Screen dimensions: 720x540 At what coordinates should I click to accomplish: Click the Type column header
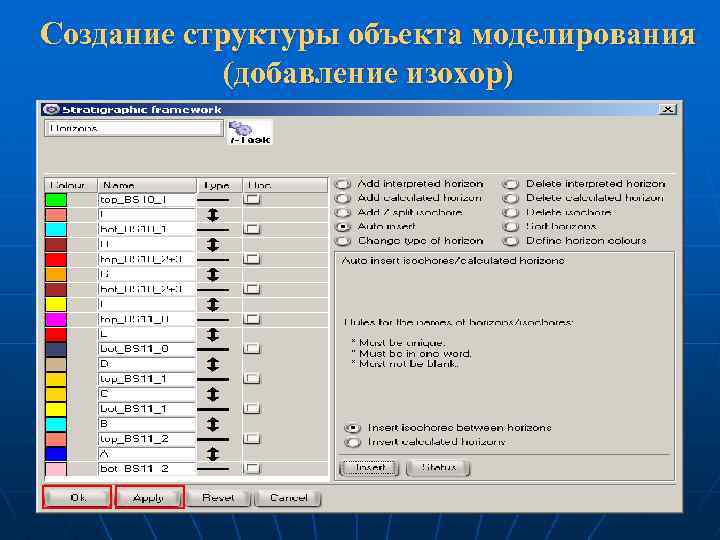tap(219, 185)
